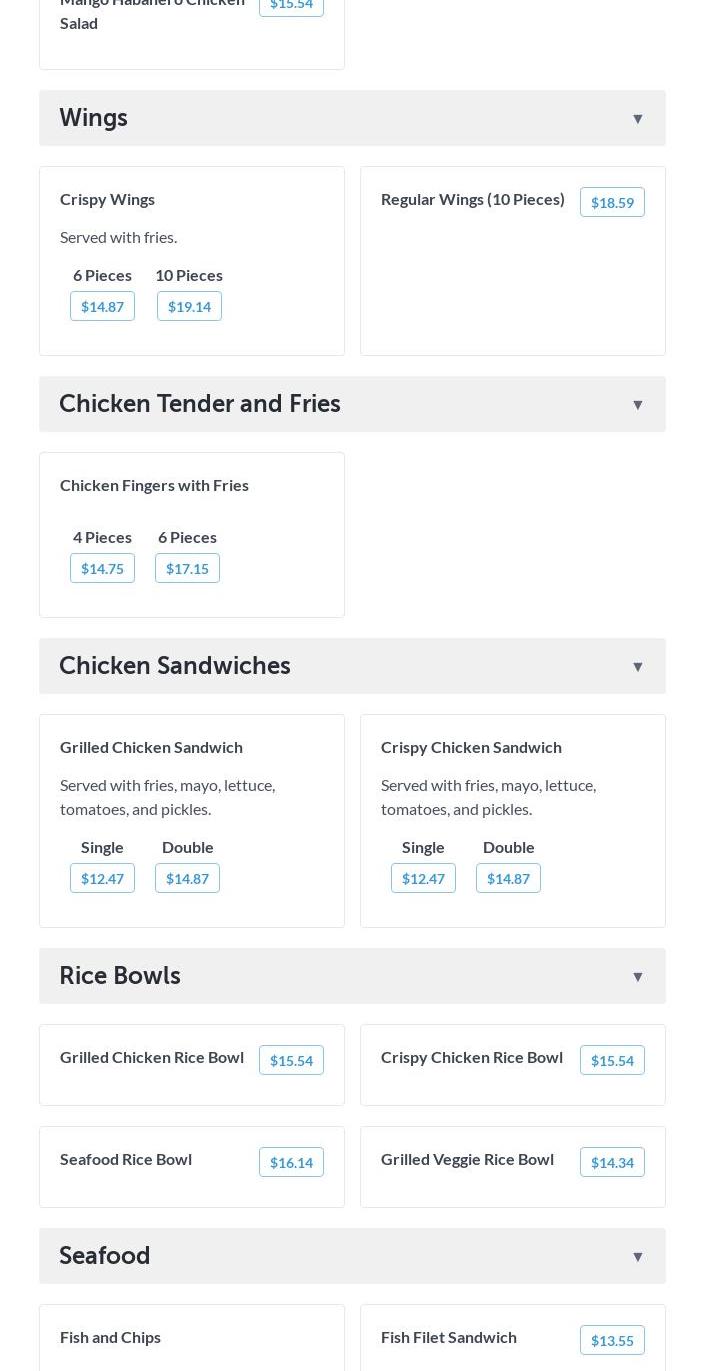Add Crispy Chicken Rice Bowl $15.54

(612, 1060)
